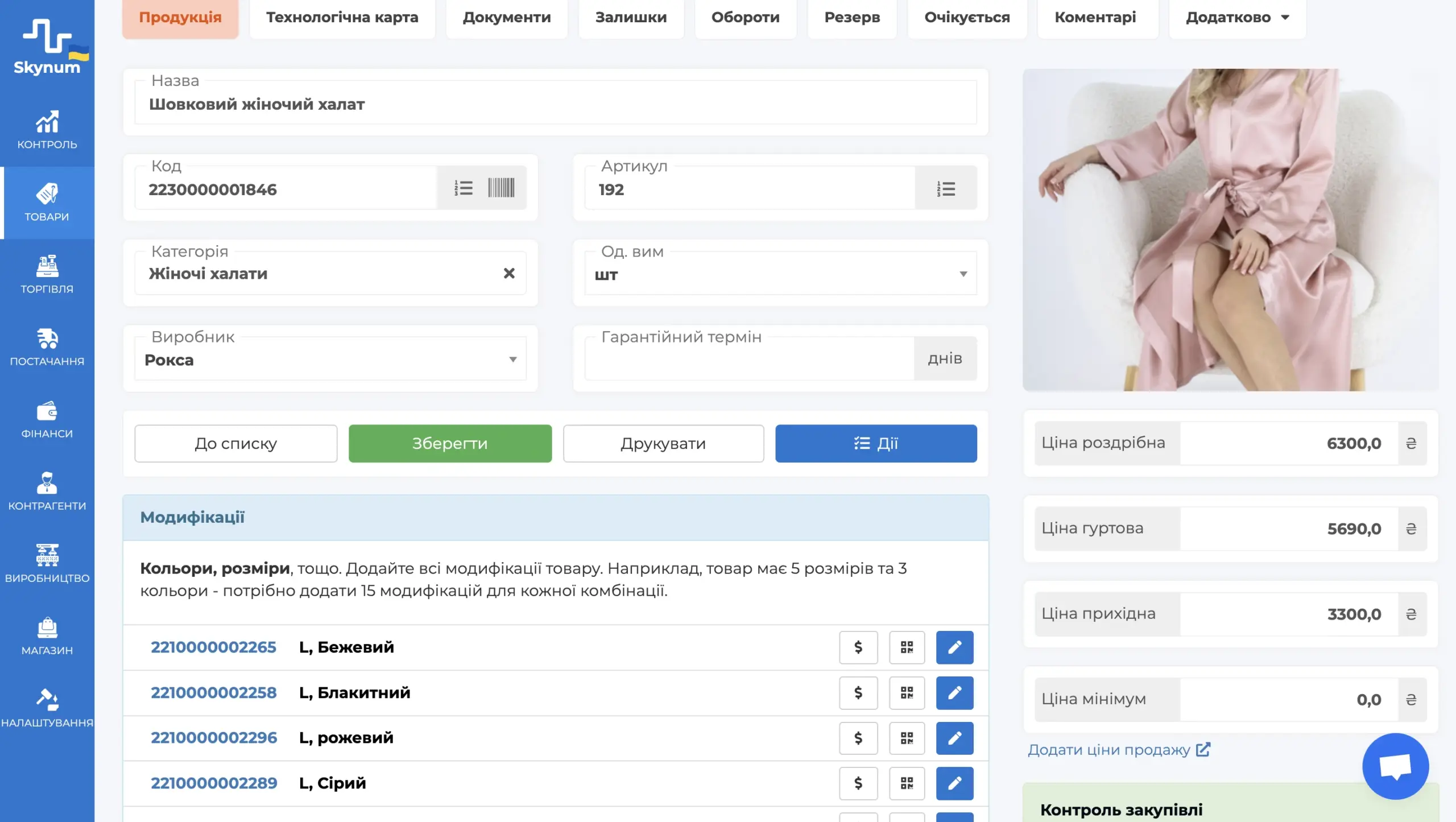Expand the Од. вим unit dropdown

(963, 274)
